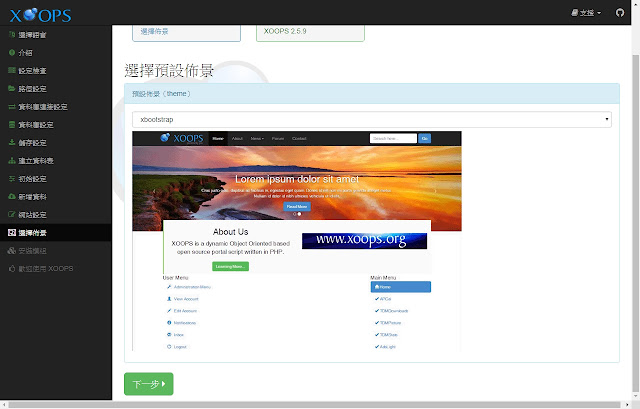
Task: Open the 安裝模組 sidebar step
Action: click(56, 251)
